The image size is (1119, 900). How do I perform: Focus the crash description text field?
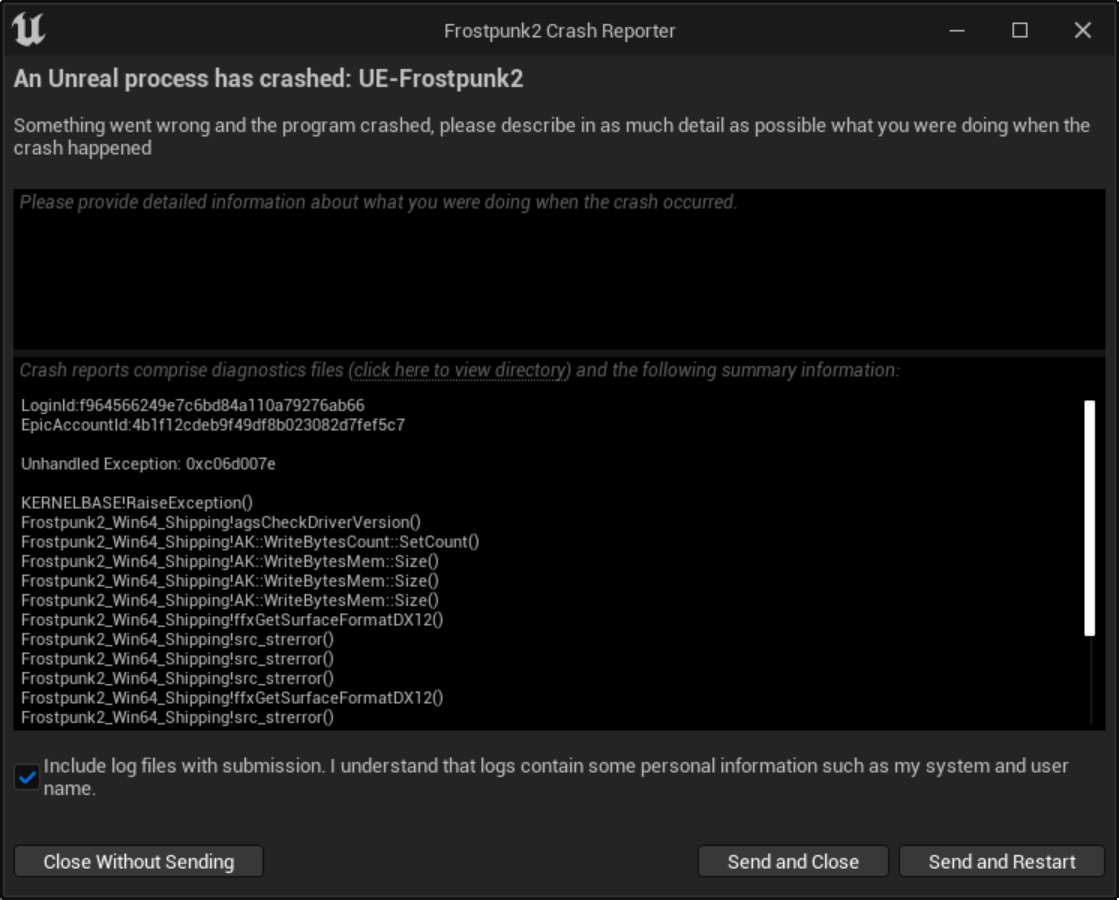(x=559, y=270)
